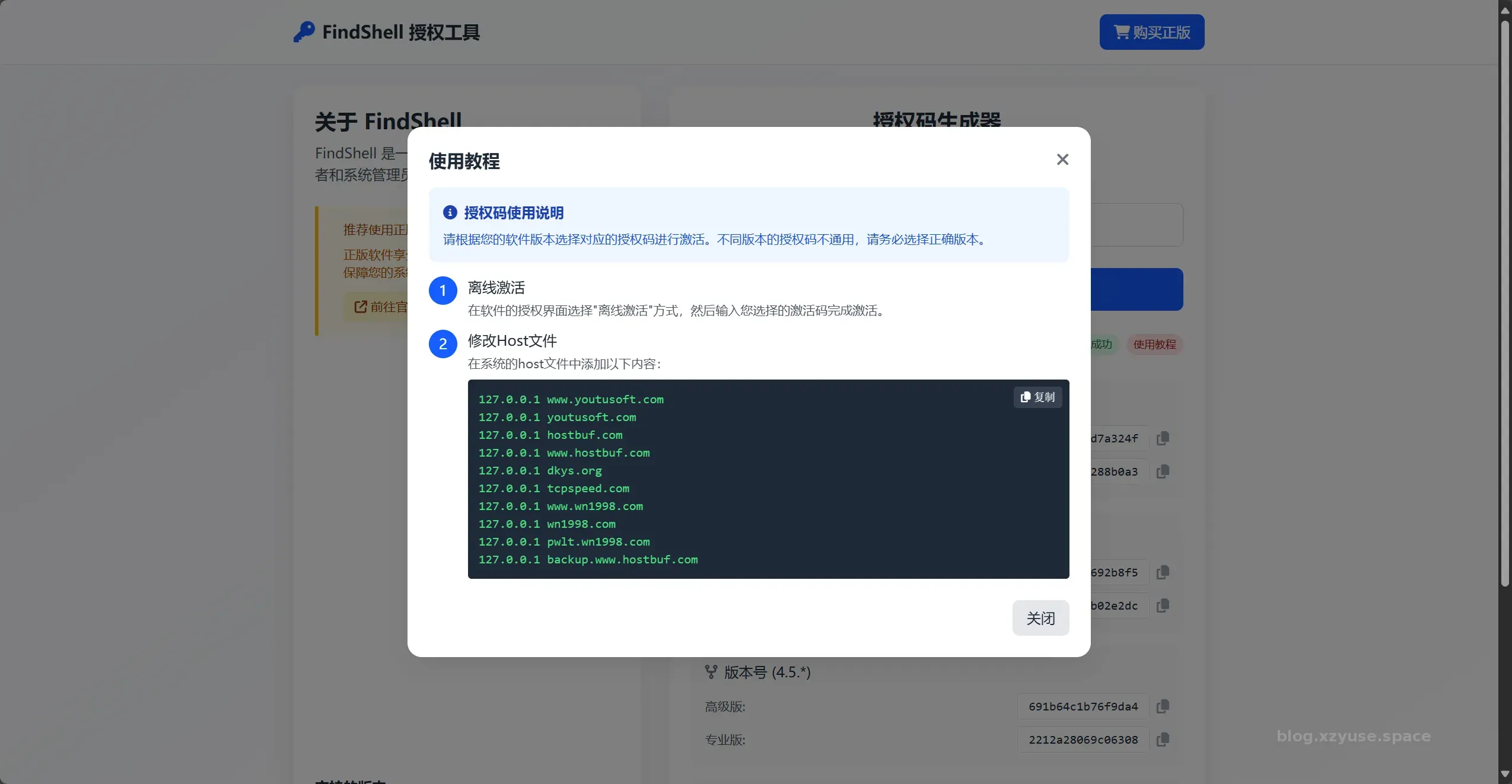Click the 前往官 external link button
This screenshot has width=1512, height=784.
[x=380, y=307]
